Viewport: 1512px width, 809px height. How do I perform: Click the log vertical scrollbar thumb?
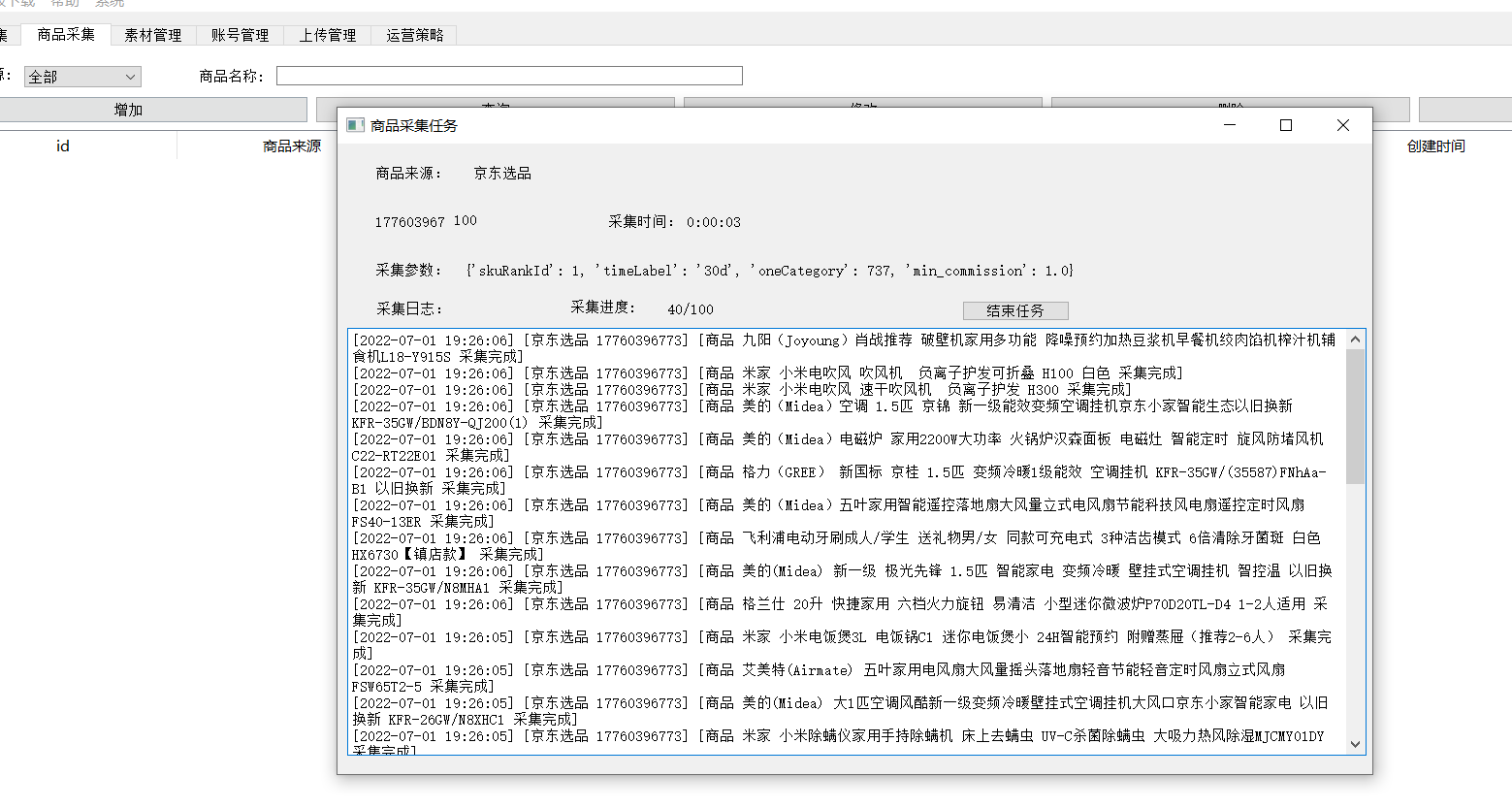coord(1355,416)
